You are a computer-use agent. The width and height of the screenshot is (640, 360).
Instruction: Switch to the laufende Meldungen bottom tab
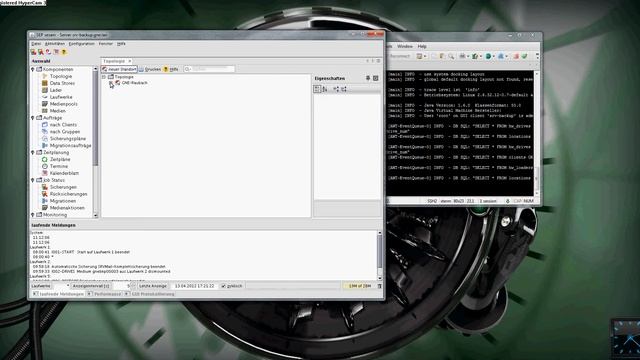pos(58,294)
